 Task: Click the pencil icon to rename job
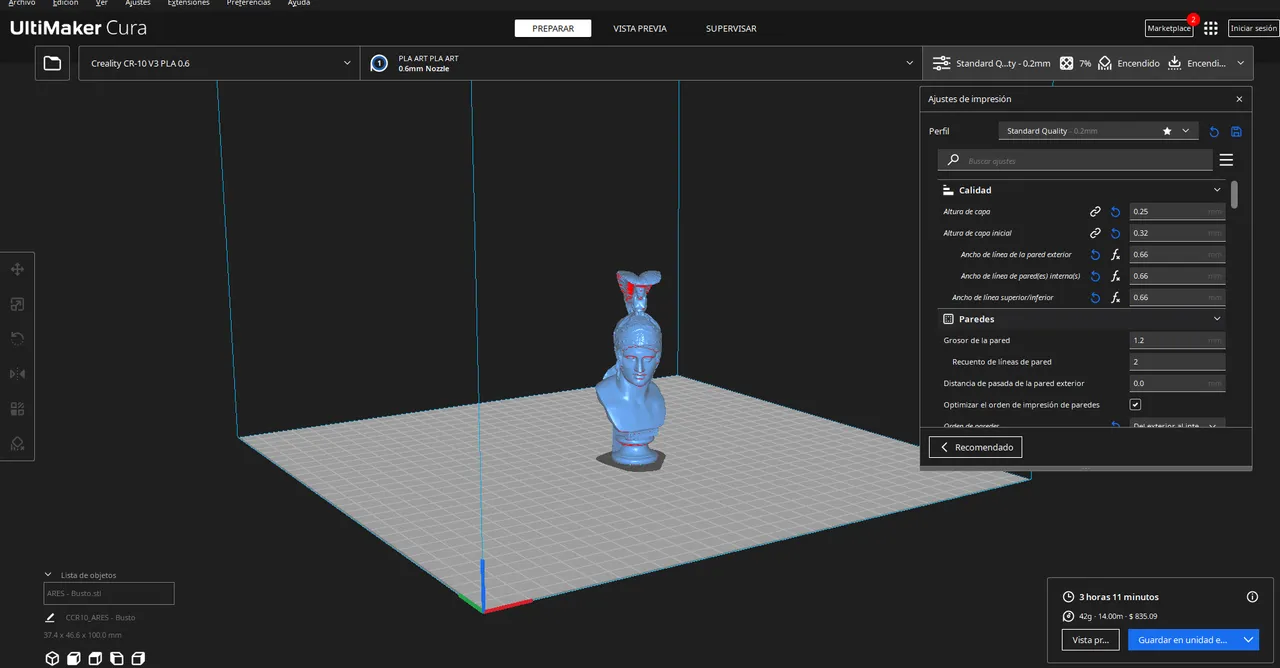click(50, 617)
